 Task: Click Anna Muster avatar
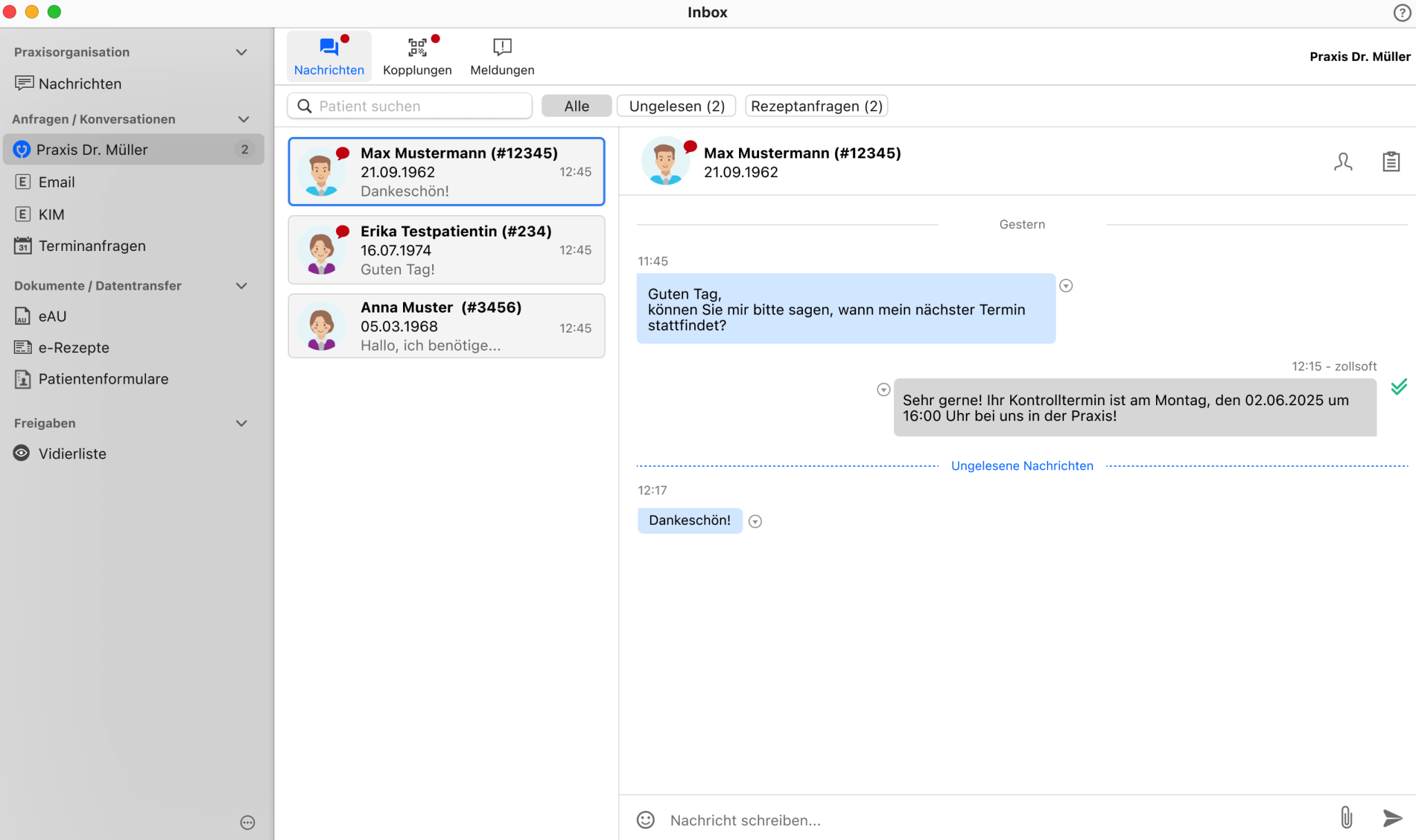tap(321, 326)
